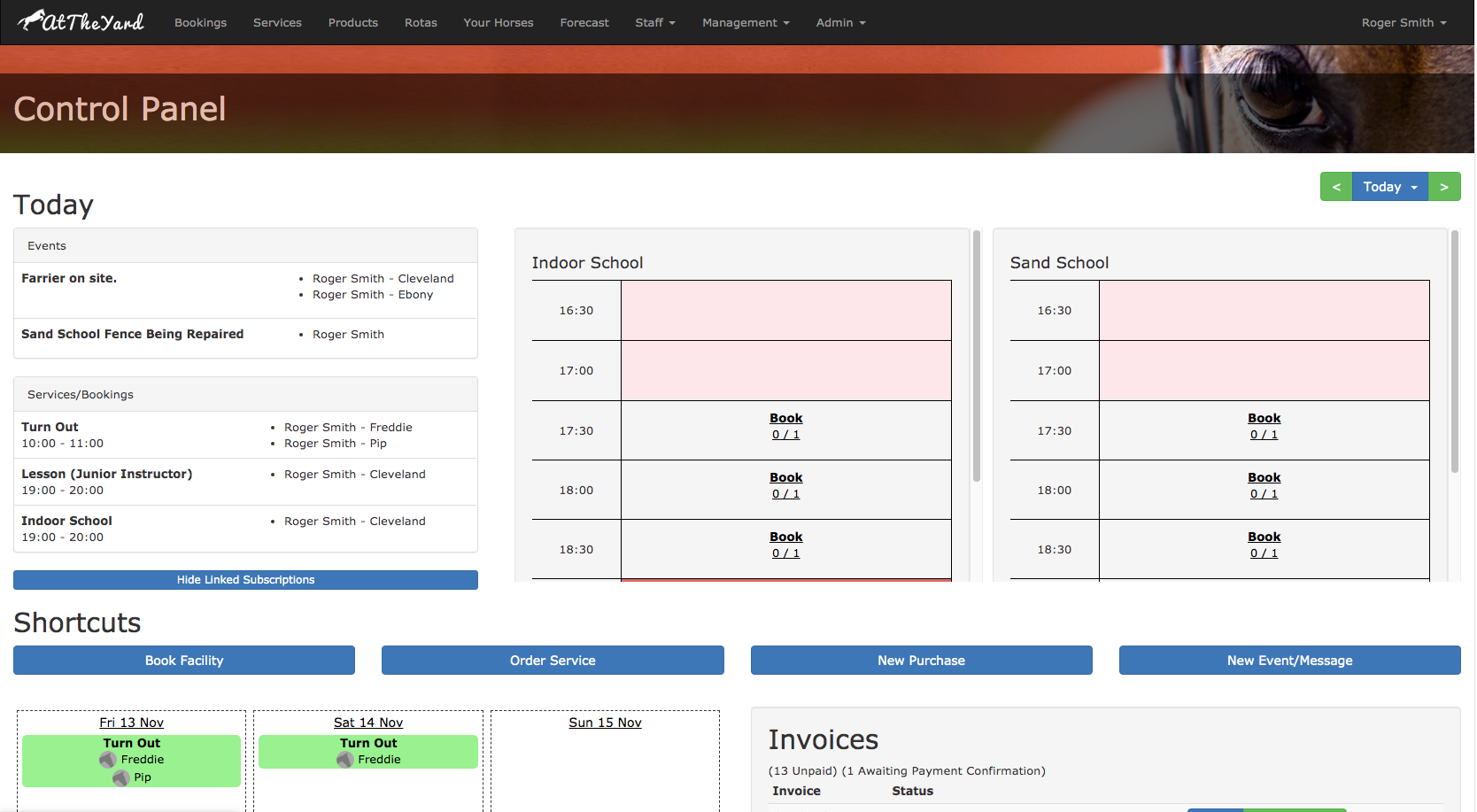Click the New Purchase shortcut
This screenshot has height=812, width=1477.
pos(921,660)
